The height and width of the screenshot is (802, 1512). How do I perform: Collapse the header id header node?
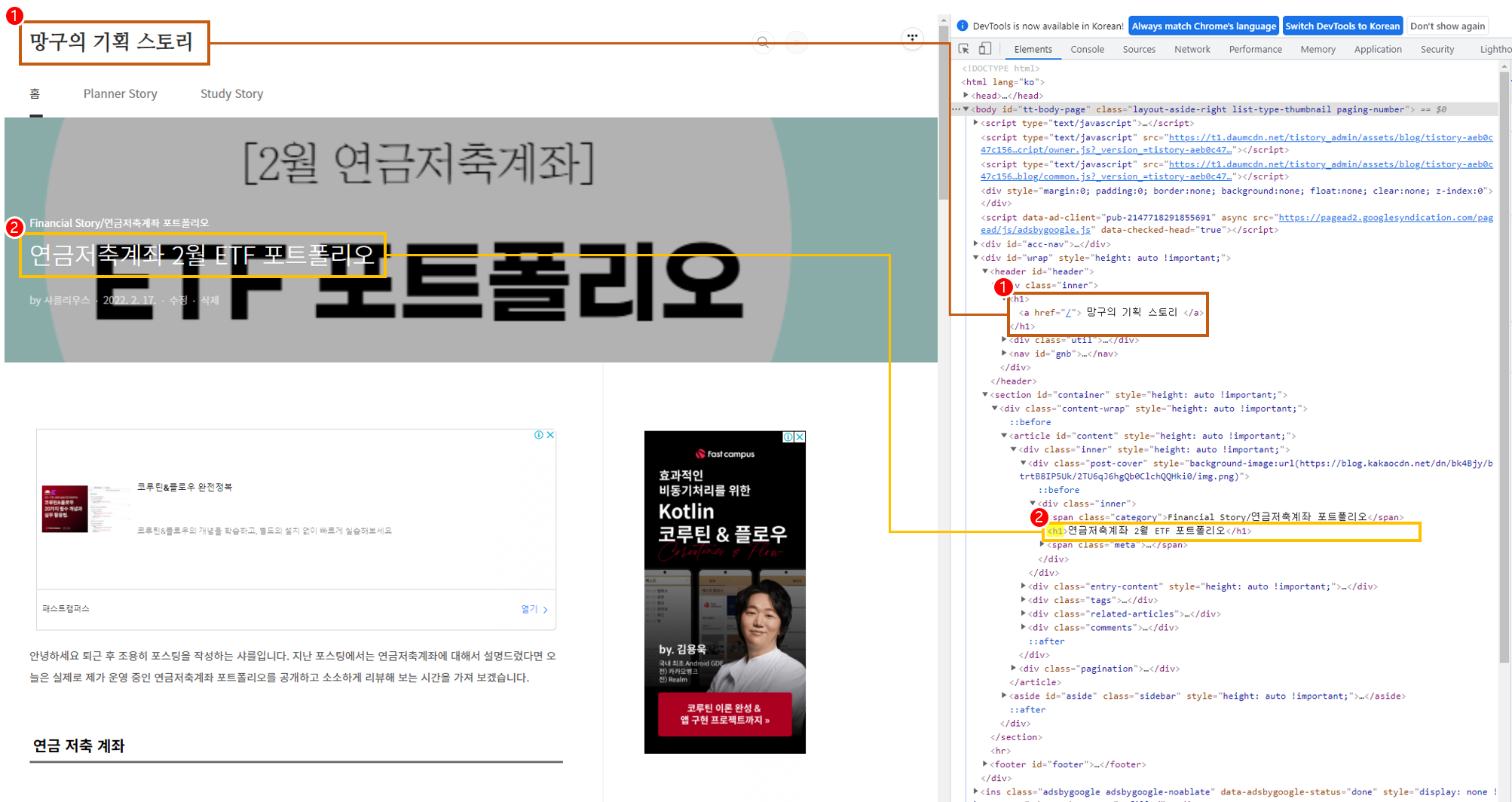click(985, 271)
